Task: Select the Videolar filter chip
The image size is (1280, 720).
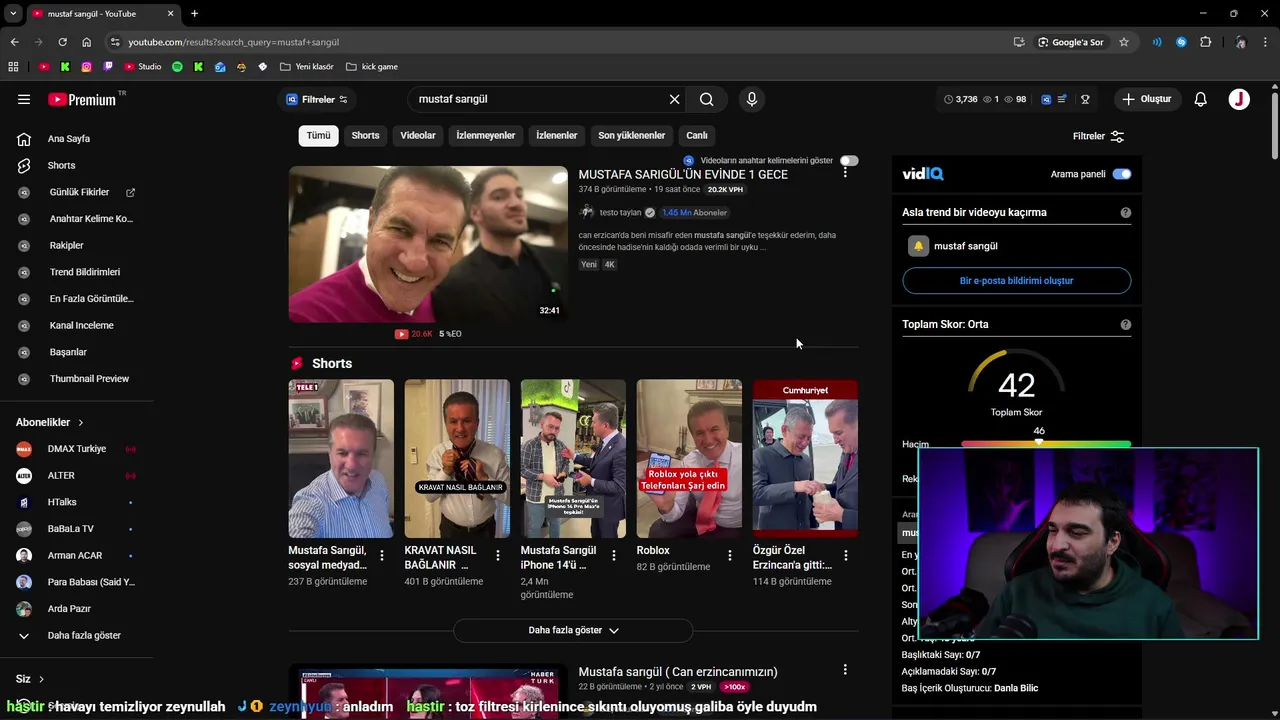Action: point(418,135)
